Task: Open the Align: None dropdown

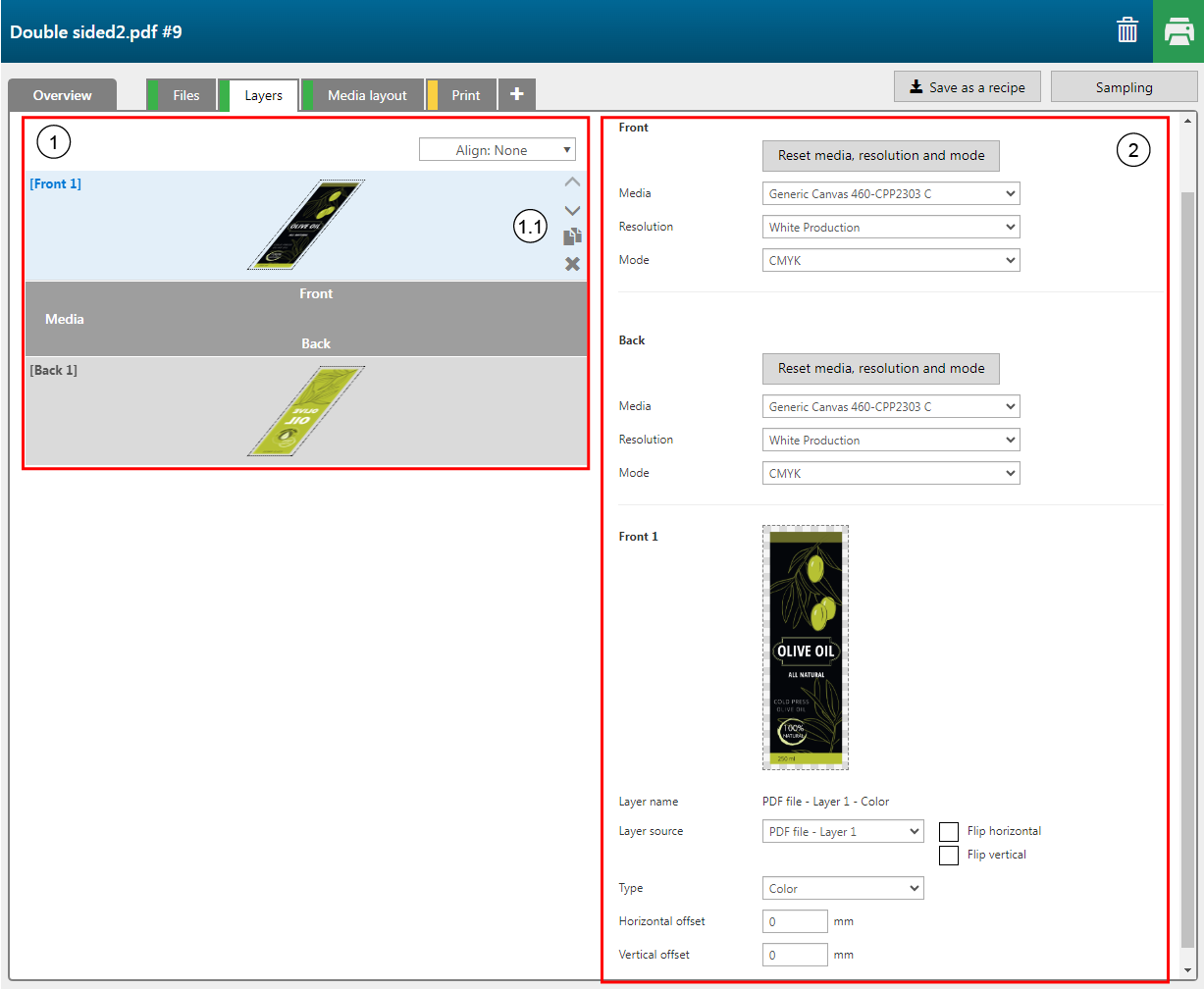Action: pos(497,150)
